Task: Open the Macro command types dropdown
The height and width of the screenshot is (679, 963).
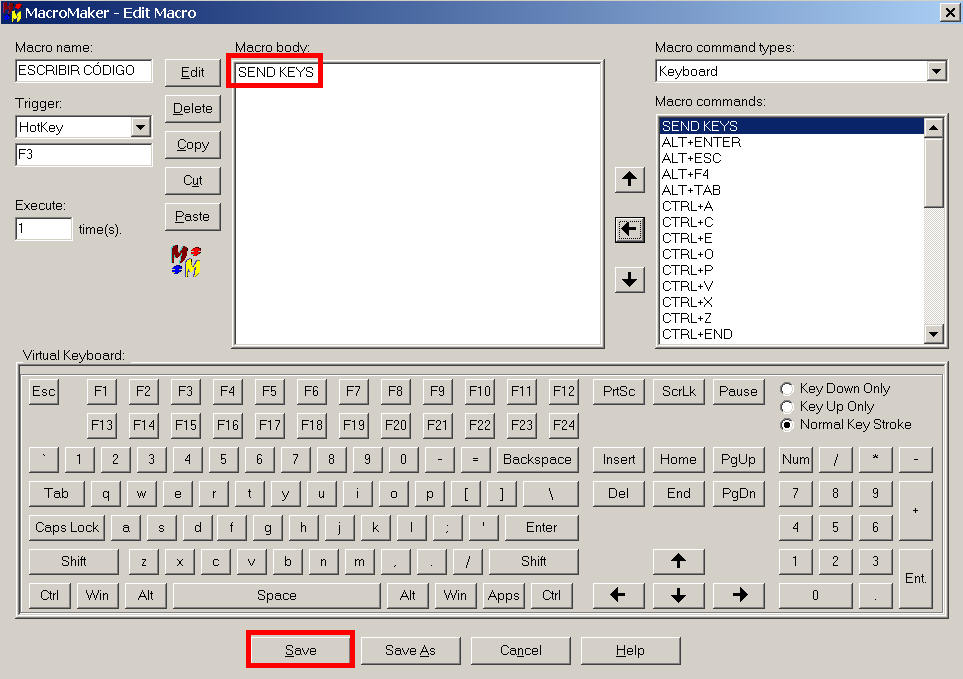Action: tap(936, 72)
